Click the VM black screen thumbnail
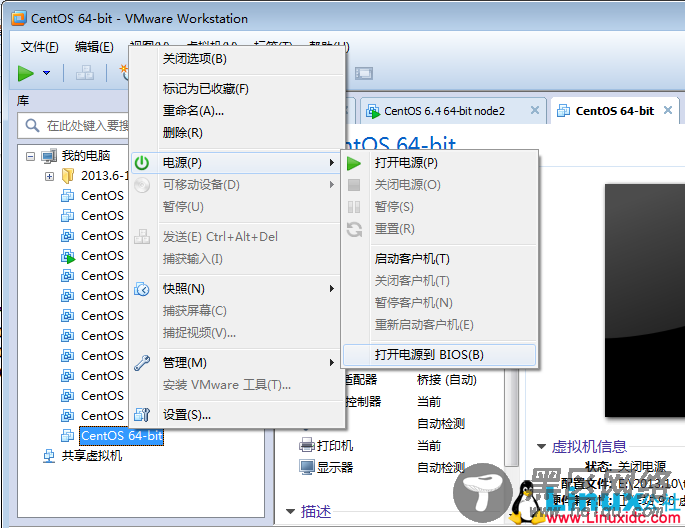 tap(645, 300)
